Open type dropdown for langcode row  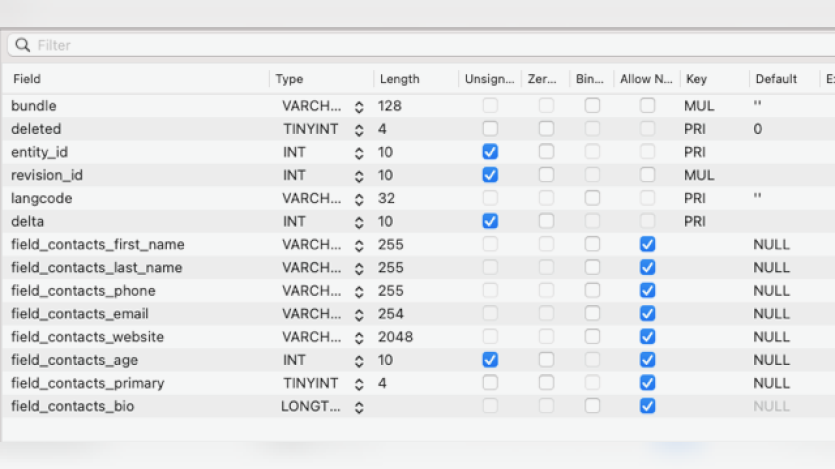pos(359,199)
